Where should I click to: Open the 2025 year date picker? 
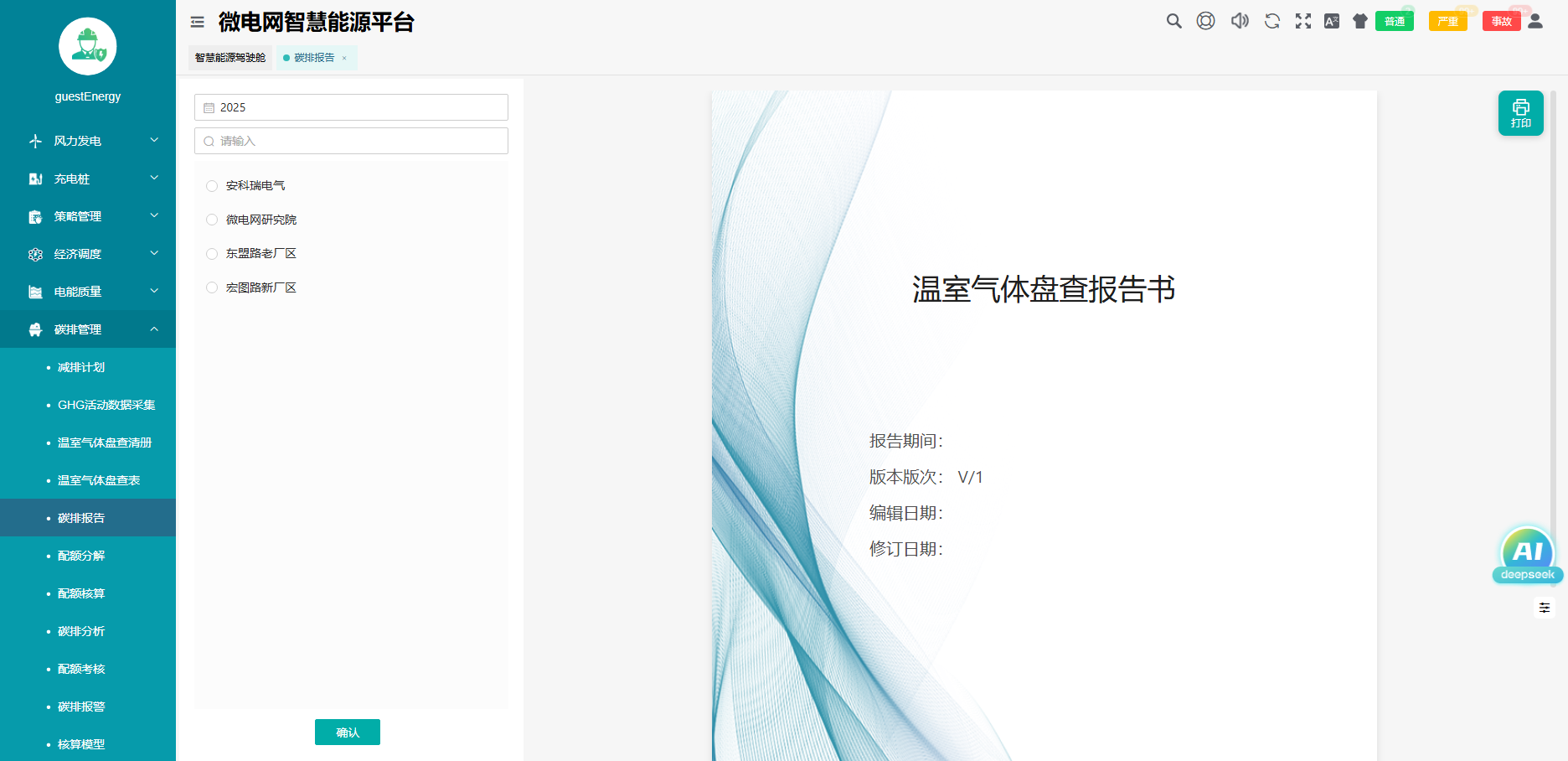350,107
